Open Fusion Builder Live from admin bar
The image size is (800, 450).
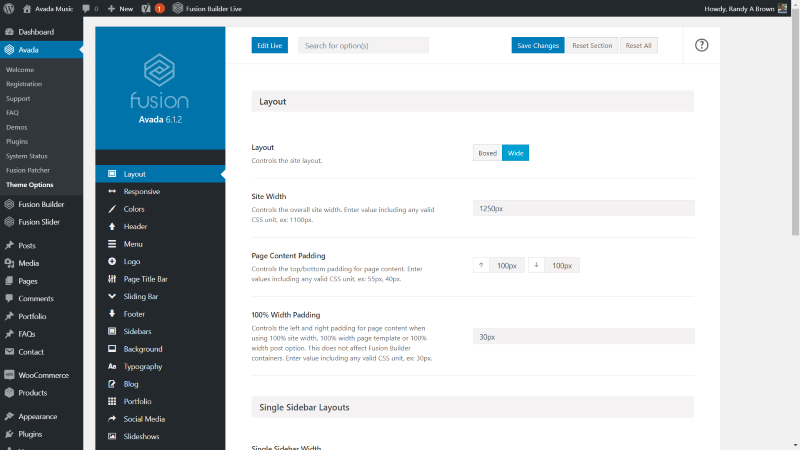207,9
